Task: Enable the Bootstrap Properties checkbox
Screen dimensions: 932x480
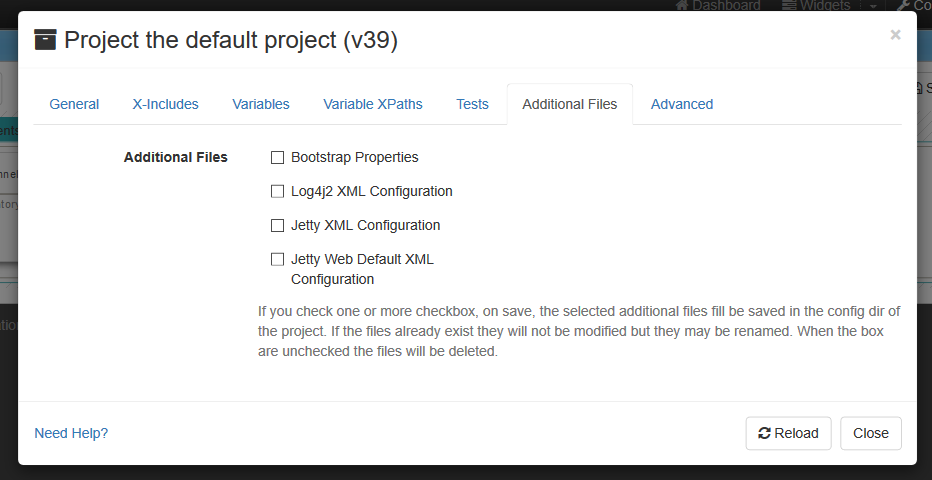Action: click(278, 157)
